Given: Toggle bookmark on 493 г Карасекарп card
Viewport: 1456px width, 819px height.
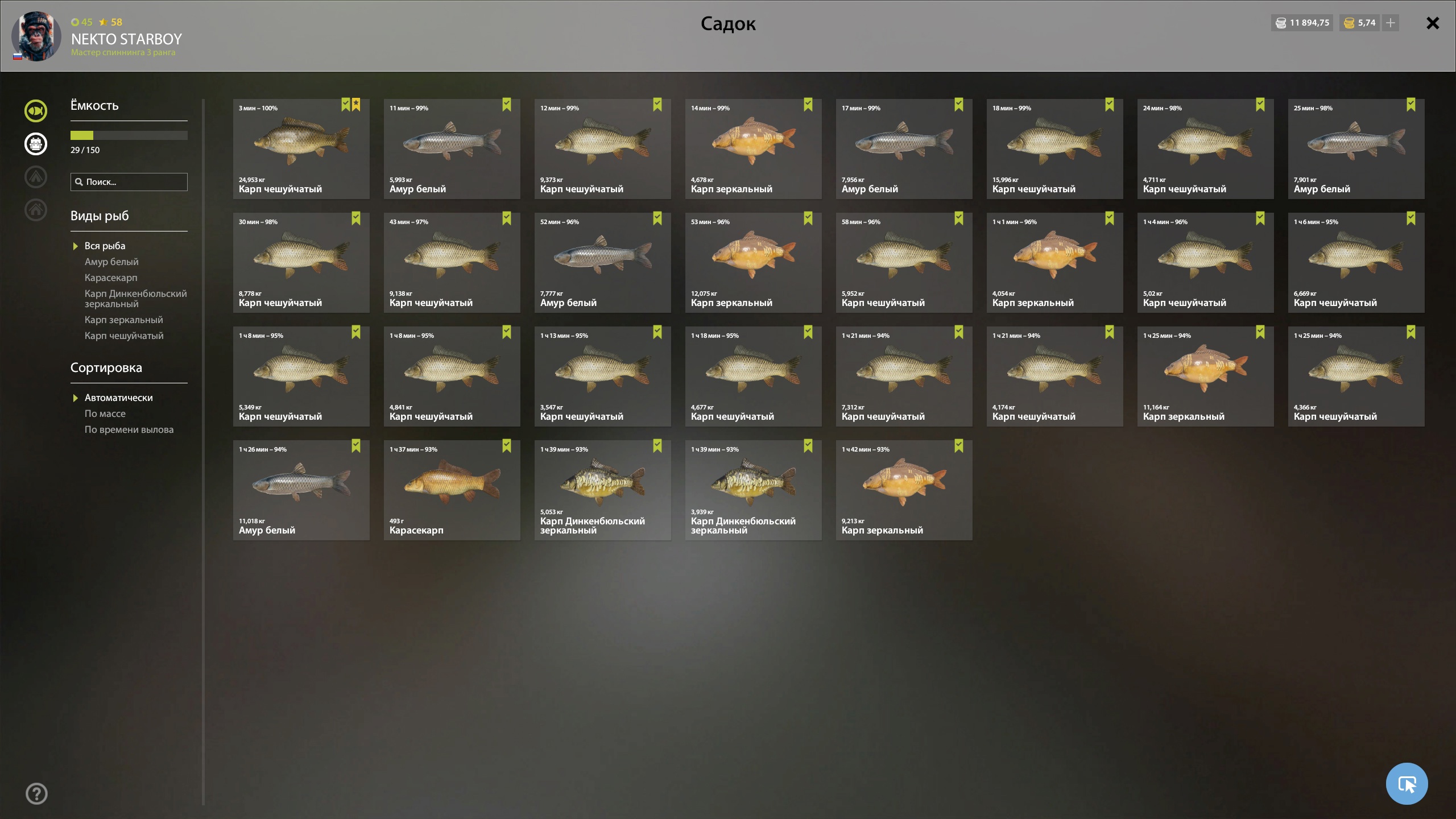Looking at the screenshot, I should [x=507, y=446].
